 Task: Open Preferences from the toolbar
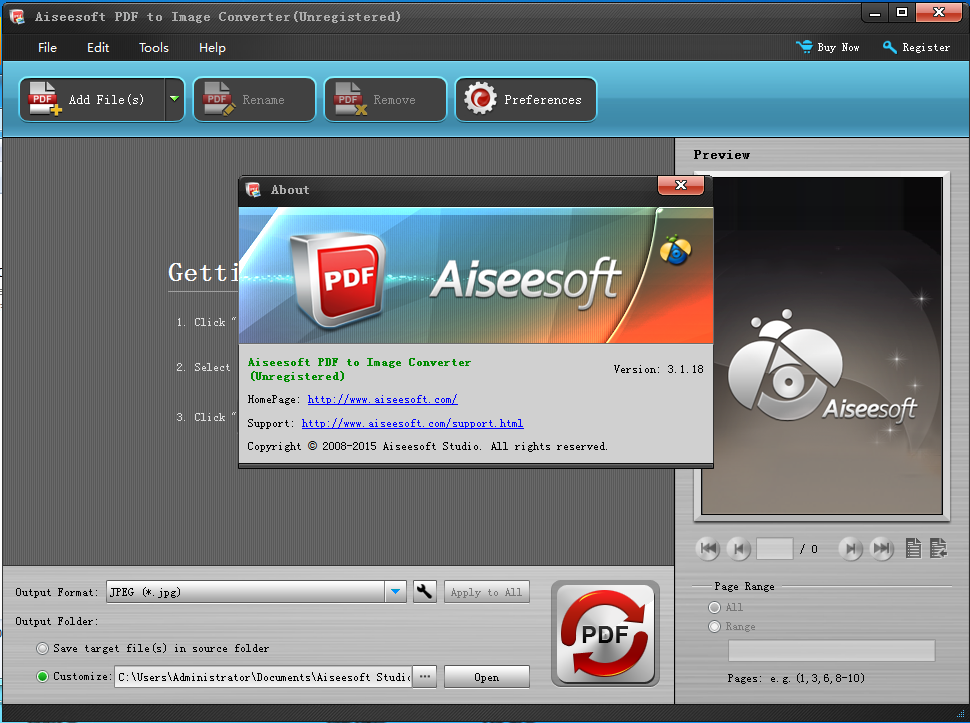coord(526,100)
